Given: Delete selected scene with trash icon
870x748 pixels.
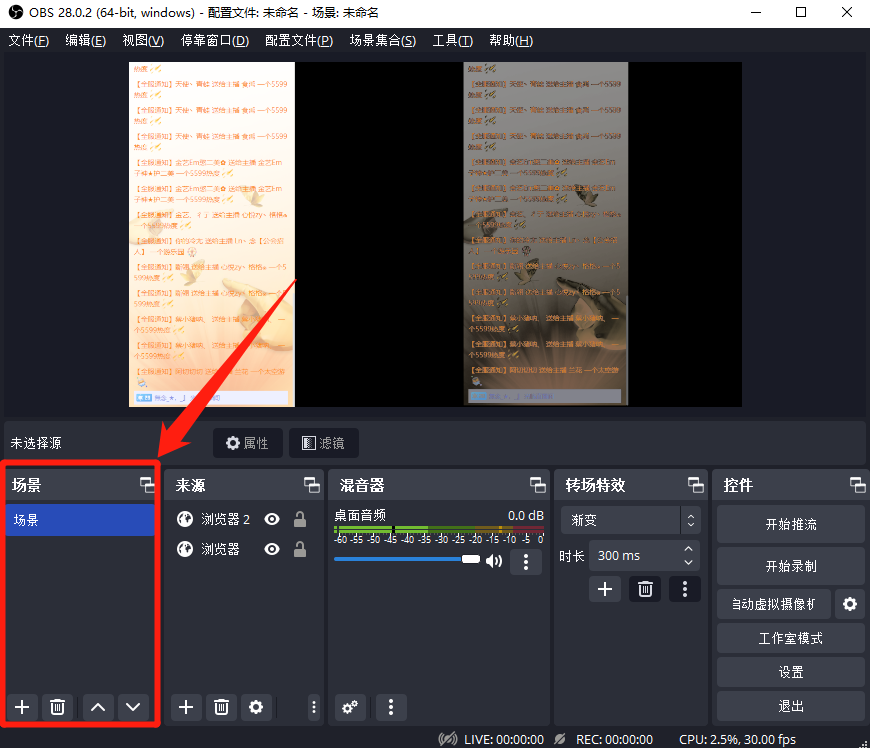Looking at the screenshot, I should pos(58,707).
